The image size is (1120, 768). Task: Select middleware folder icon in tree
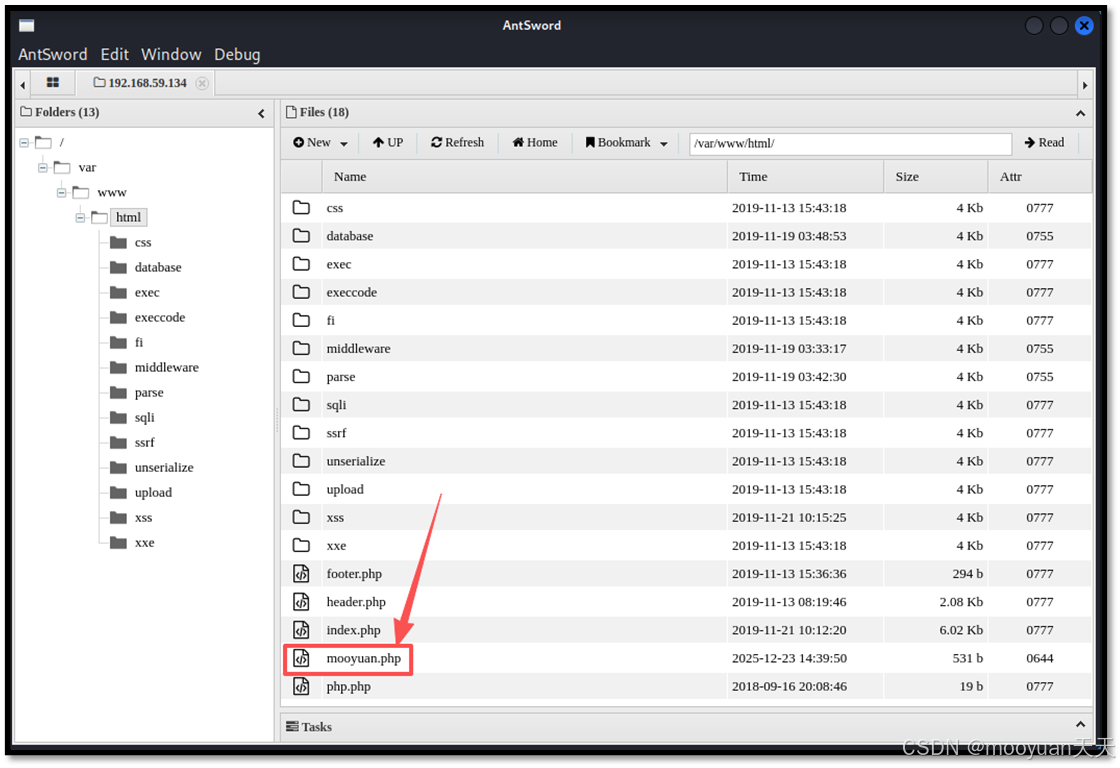[119, 368]
